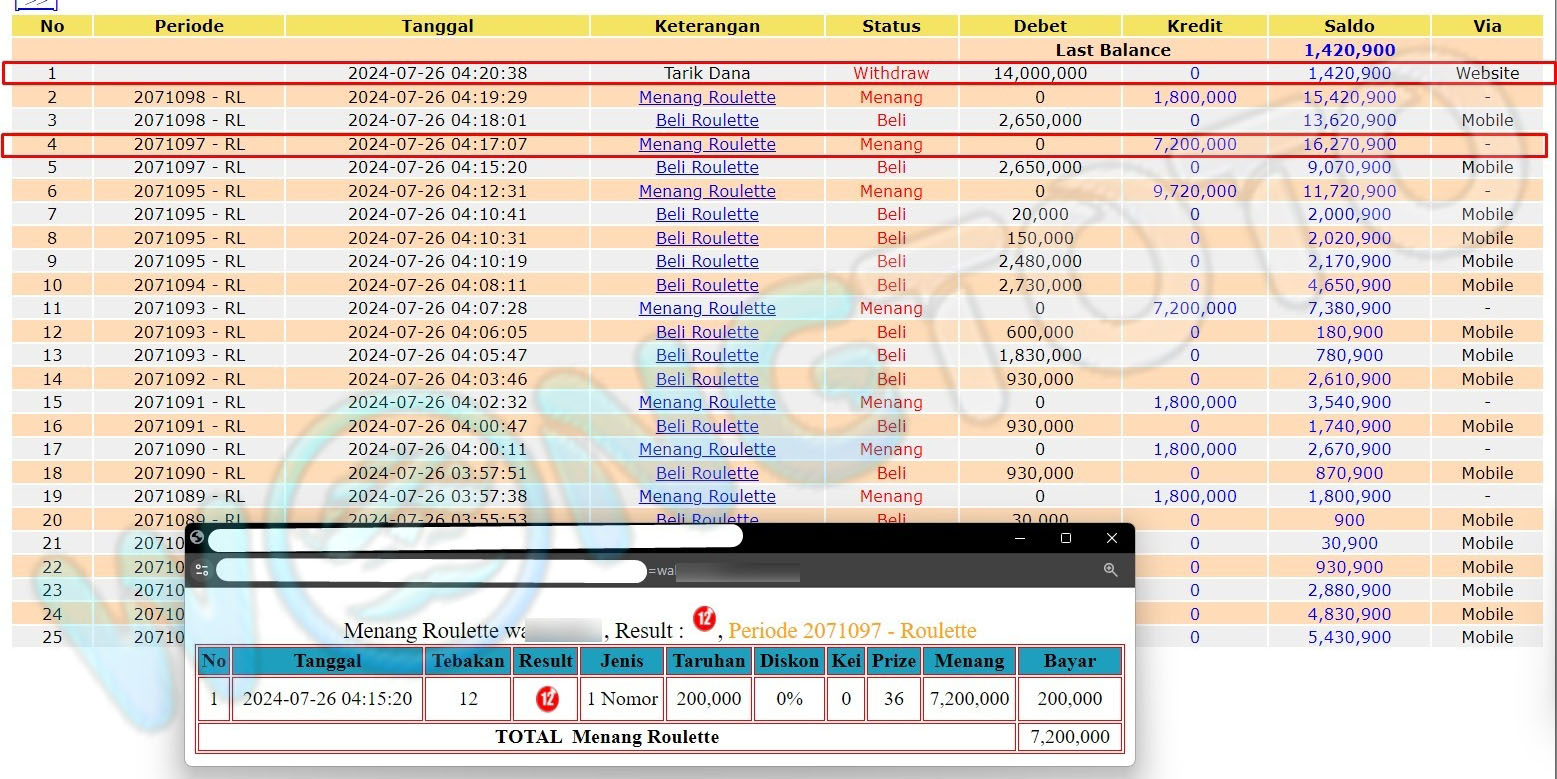This screenshot has height=779, width=1557.
Task: Open Menang Roulette link in row 11
Action: click(x=707, y=308)
